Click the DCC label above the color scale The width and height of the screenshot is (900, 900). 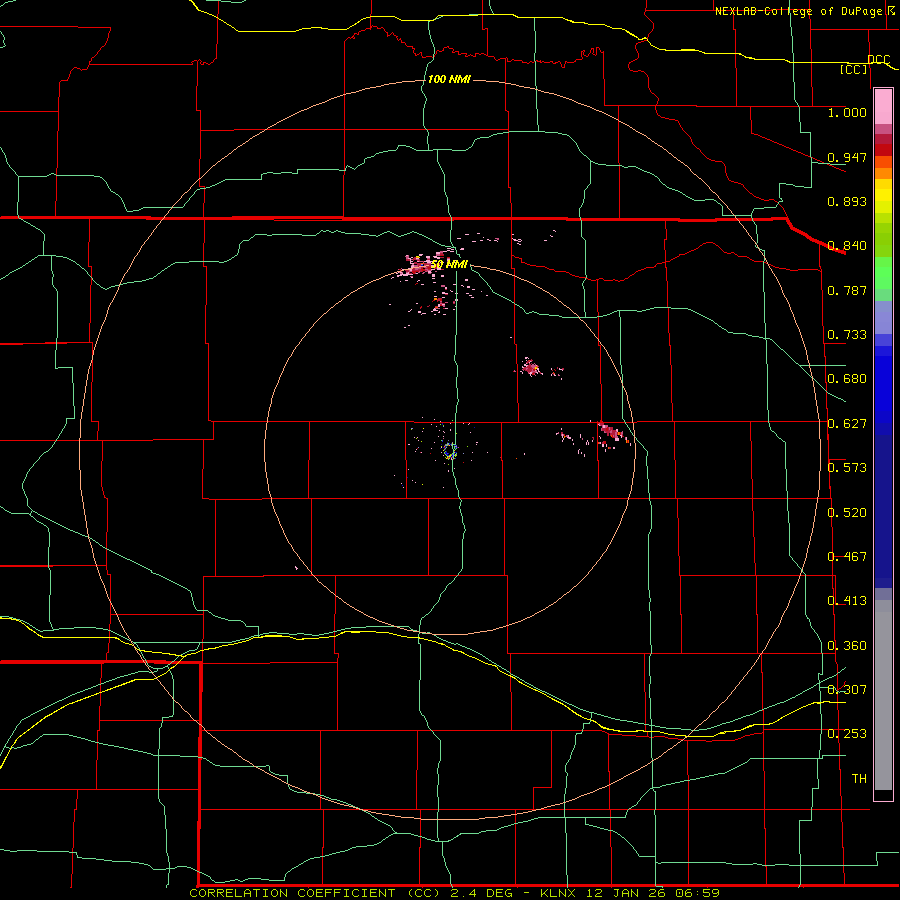pos(879,60)
